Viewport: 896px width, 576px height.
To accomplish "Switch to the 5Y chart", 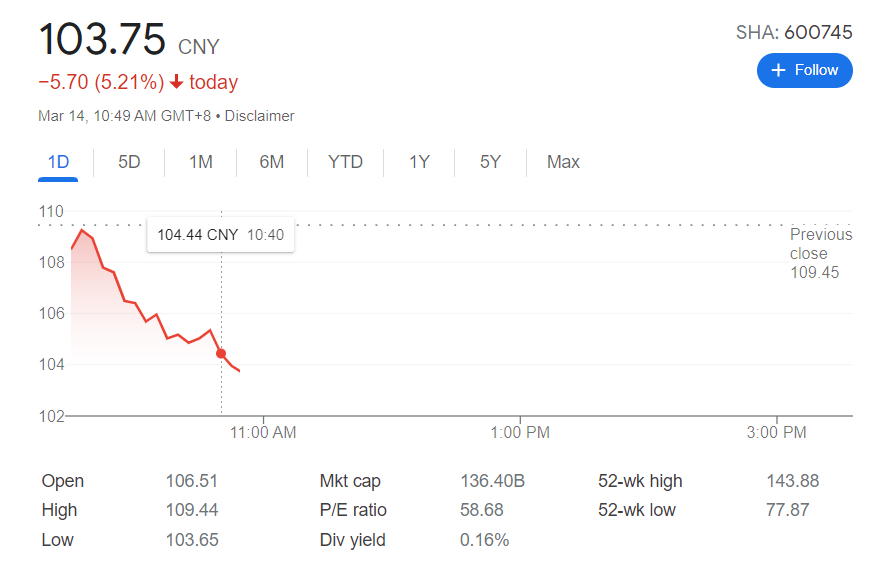I will (490, 162).
